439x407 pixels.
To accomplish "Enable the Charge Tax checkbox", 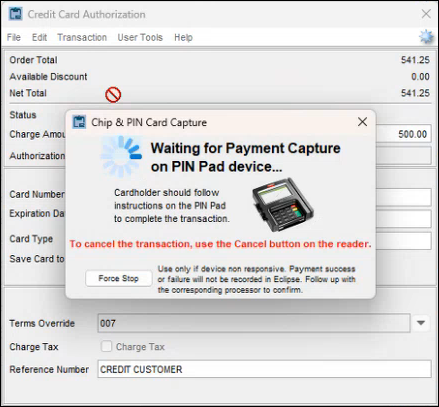I will [106, 346].
